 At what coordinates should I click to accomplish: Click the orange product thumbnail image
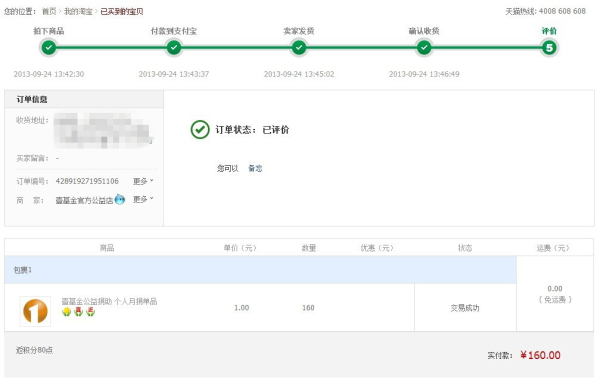35,311
